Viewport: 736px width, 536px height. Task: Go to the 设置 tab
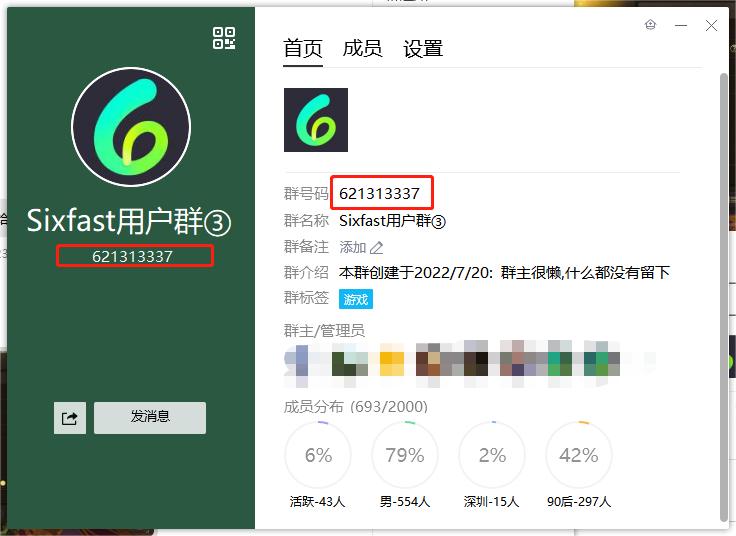coord(423,48)
